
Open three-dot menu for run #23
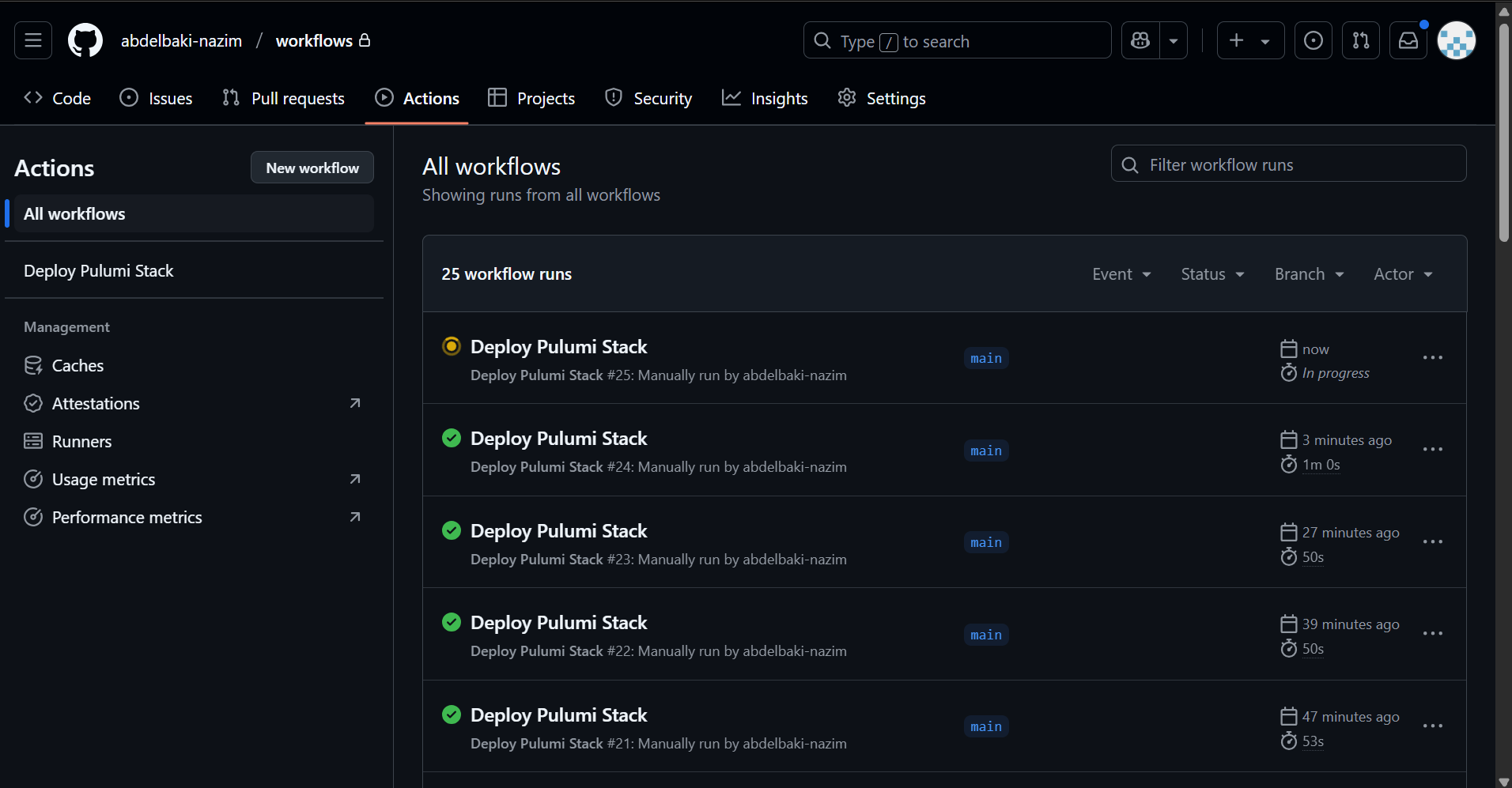click(x=1432, y=541)
